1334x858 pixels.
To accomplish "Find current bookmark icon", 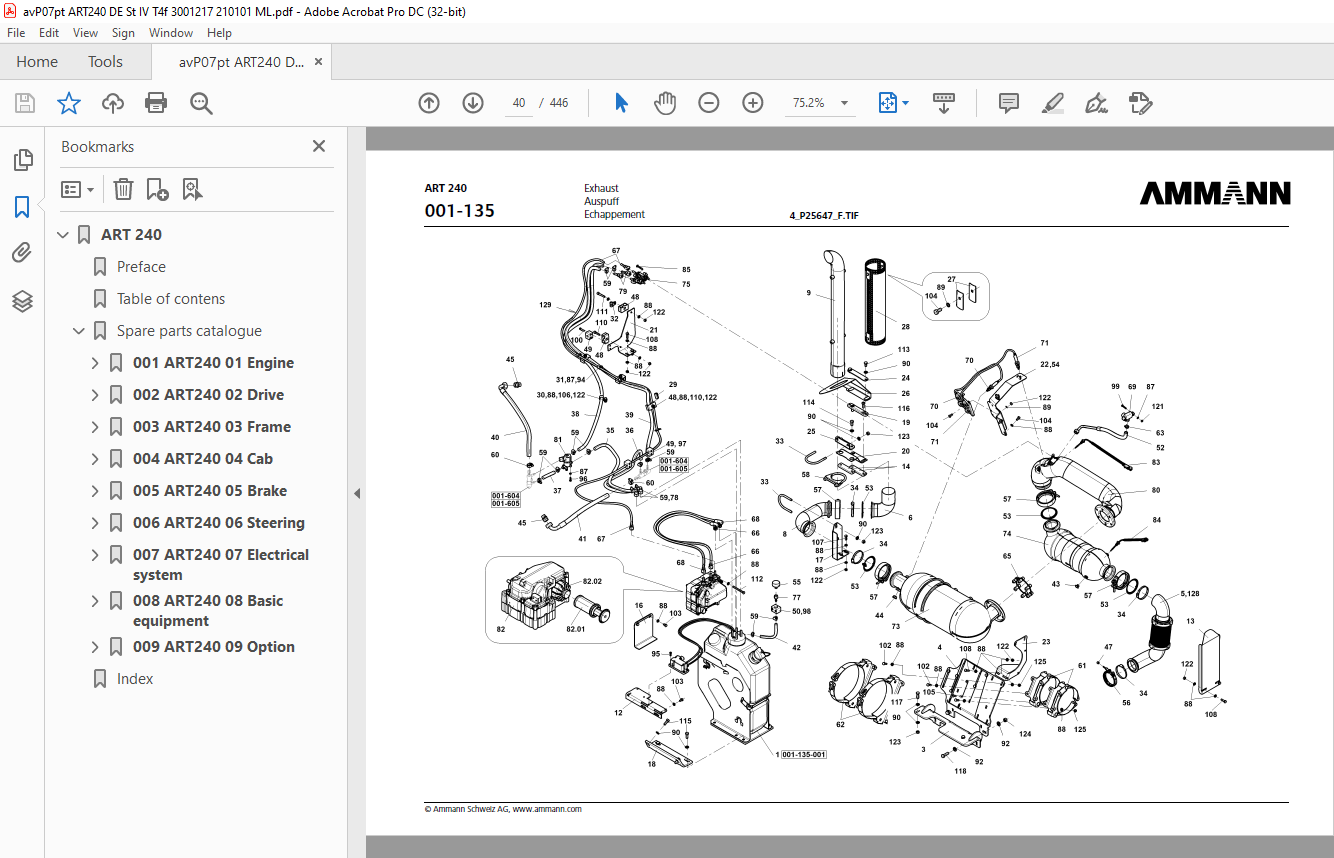I will (193, 189).
